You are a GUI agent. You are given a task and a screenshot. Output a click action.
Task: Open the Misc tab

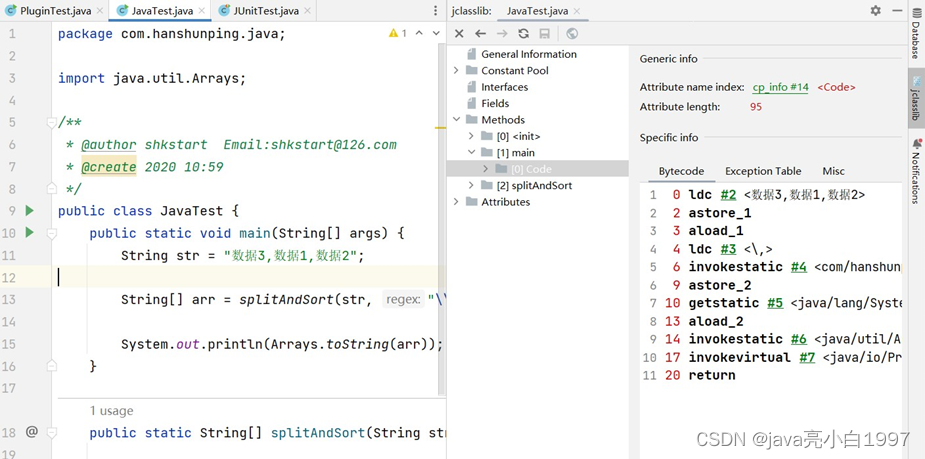(834, 171)
